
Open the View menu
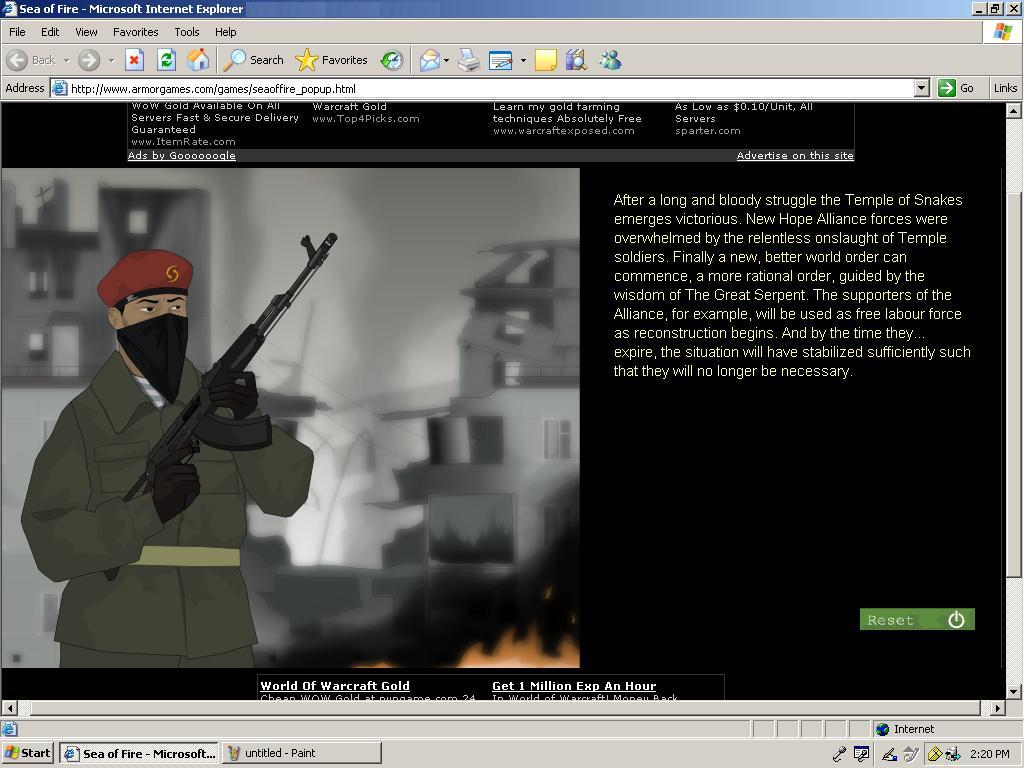[x=86, y=32]
